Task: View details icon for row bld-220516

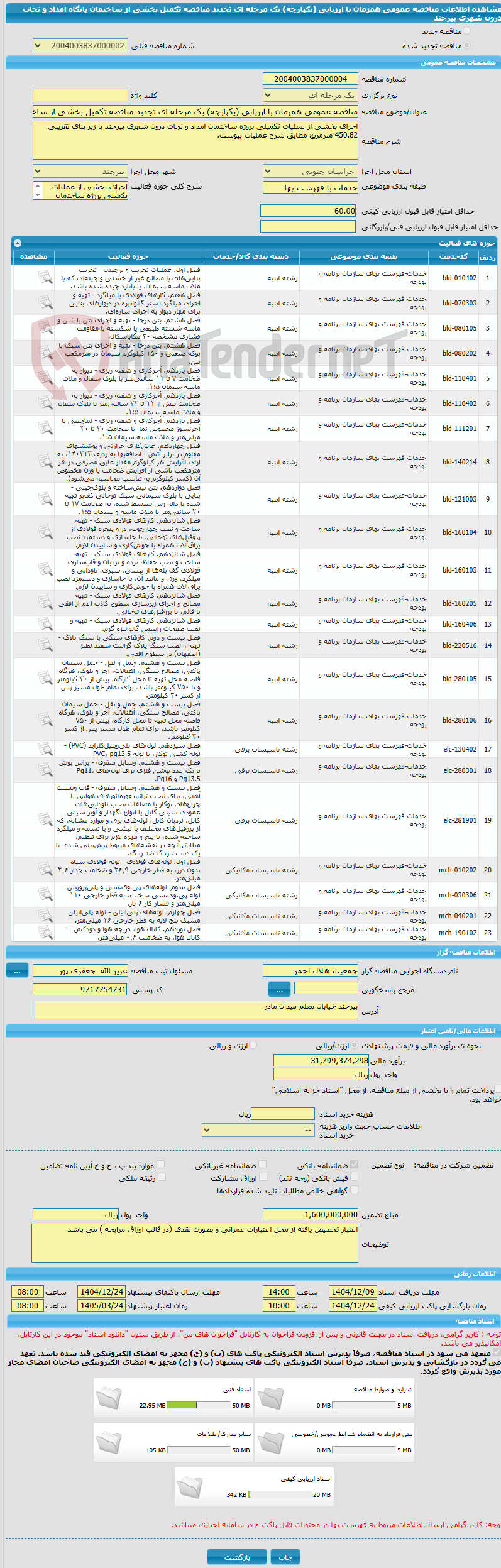Action: click(45, 645)
